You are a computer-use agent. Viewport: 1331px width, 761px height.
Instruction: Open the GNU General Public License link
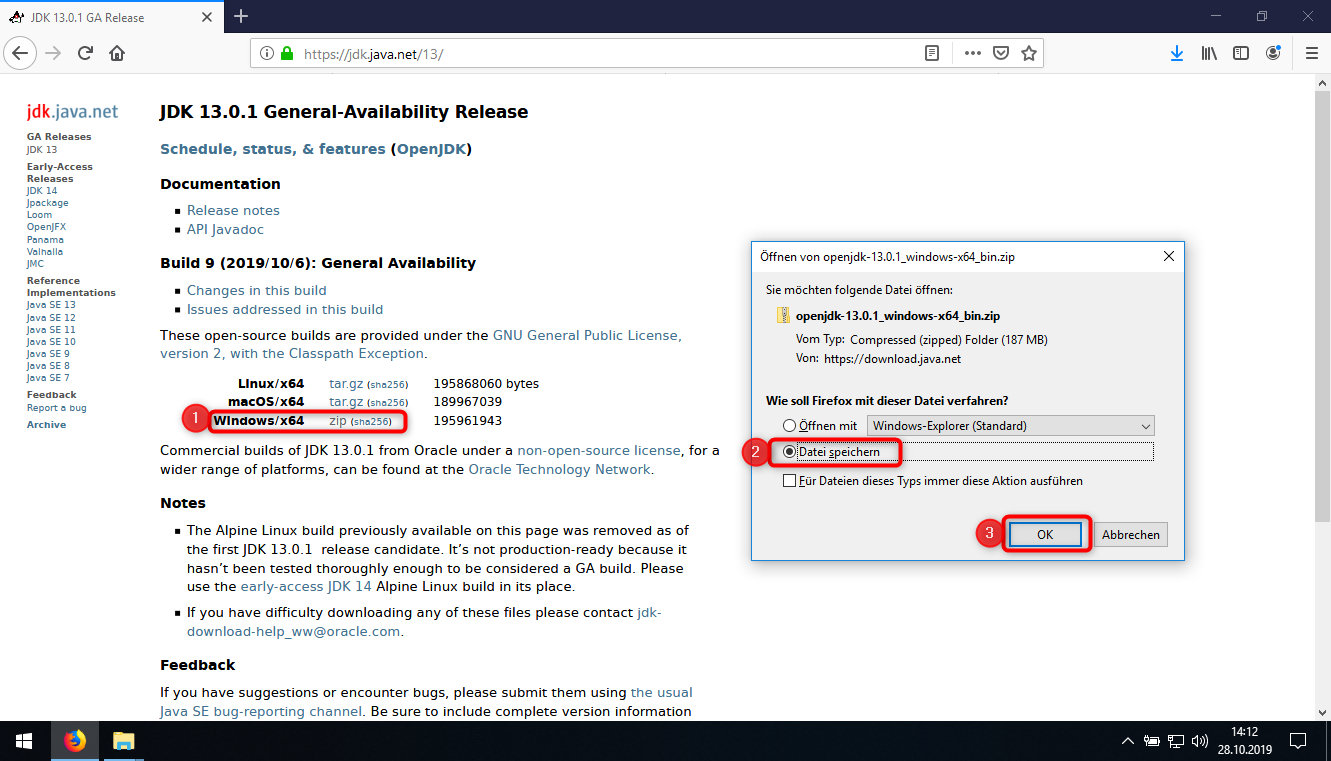click(x=586, y=335)
